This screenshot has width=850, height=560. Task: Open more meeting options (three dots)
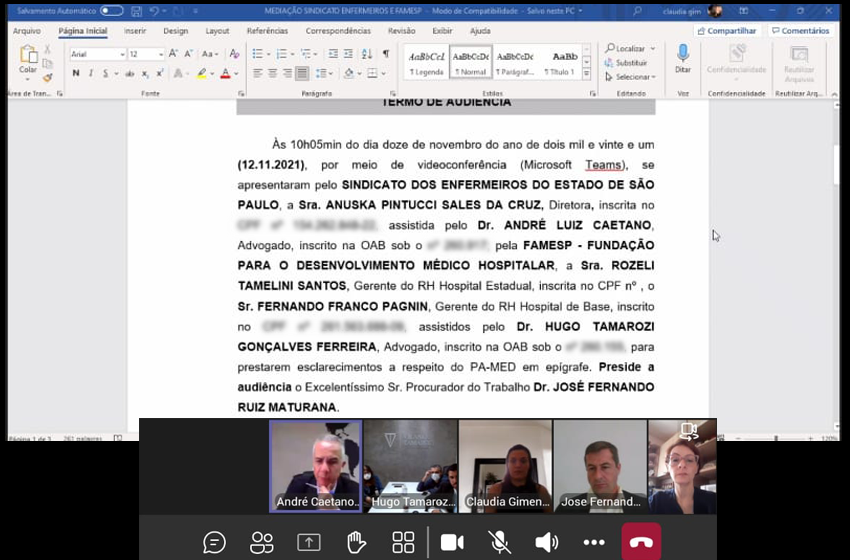coord(594,542)
